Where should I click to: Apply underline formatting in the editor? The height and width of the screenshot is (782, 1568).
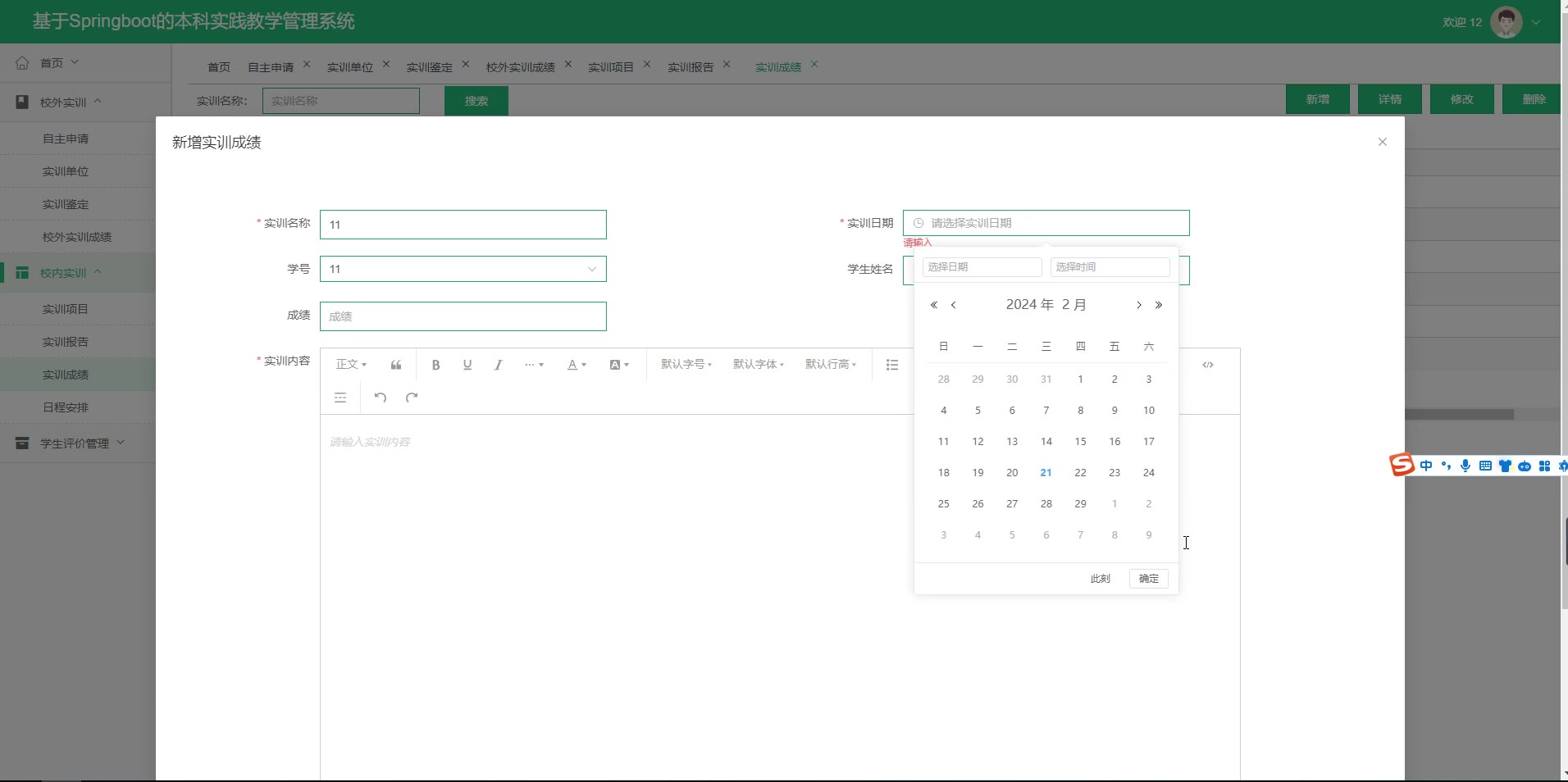(467, 365)
